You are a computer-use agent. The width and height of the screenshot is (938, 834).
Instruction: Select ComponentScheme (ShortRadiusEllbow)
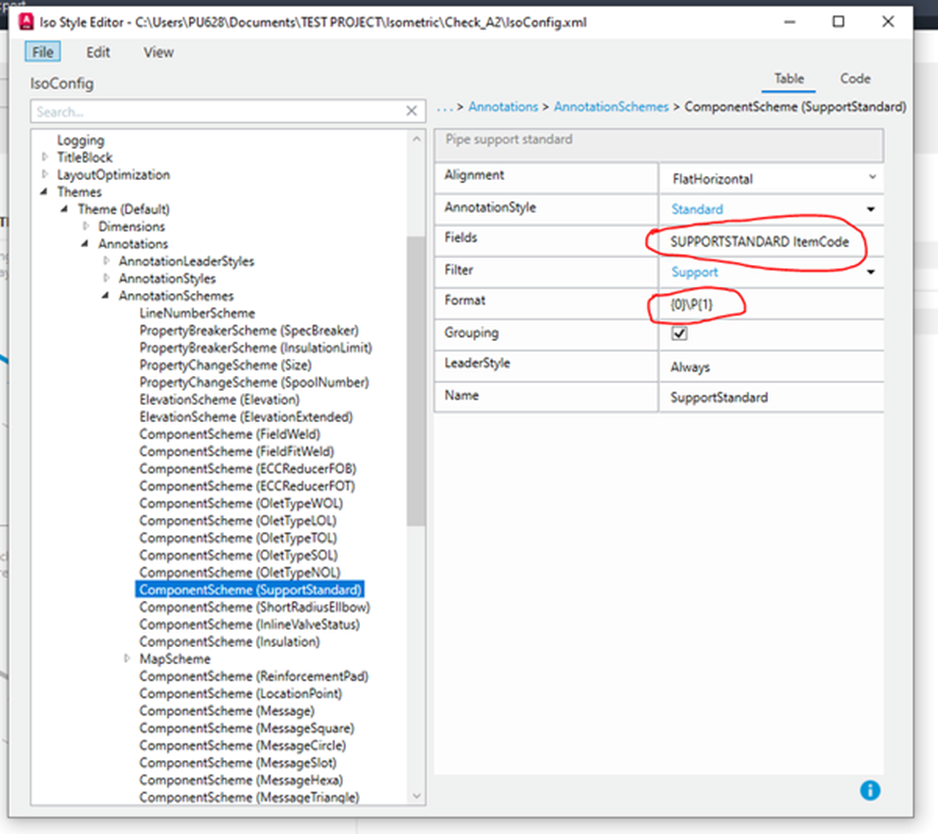(254, 607)
